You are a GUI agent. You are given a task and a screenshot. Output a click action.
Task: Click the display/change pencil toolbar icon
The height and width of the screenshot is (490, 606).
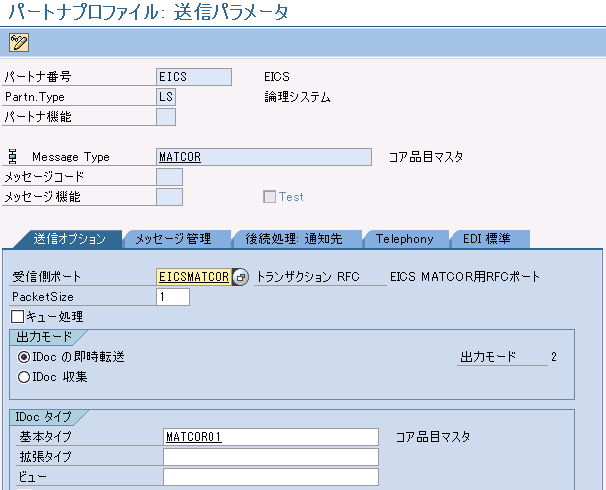click(x=18, y=42)
